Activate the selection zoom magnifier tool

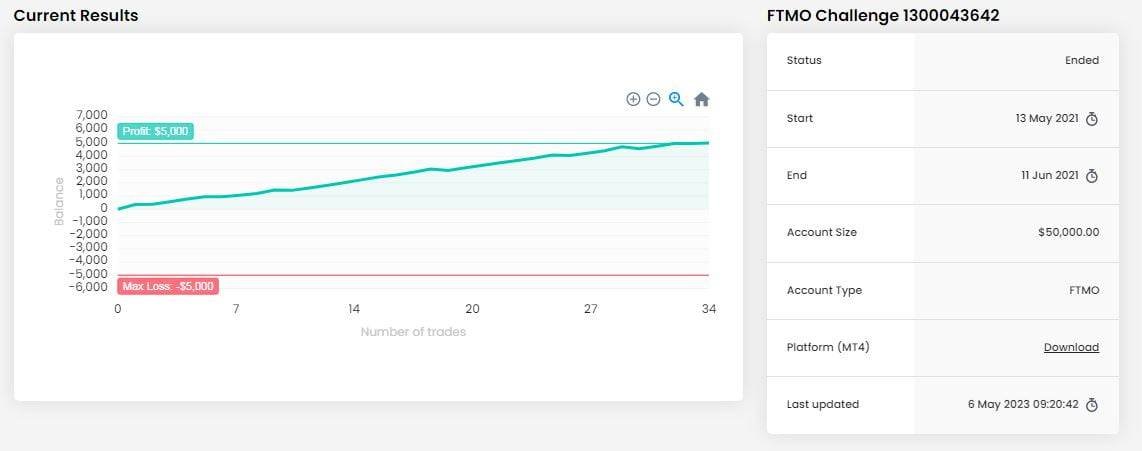(x=677, y=99)
